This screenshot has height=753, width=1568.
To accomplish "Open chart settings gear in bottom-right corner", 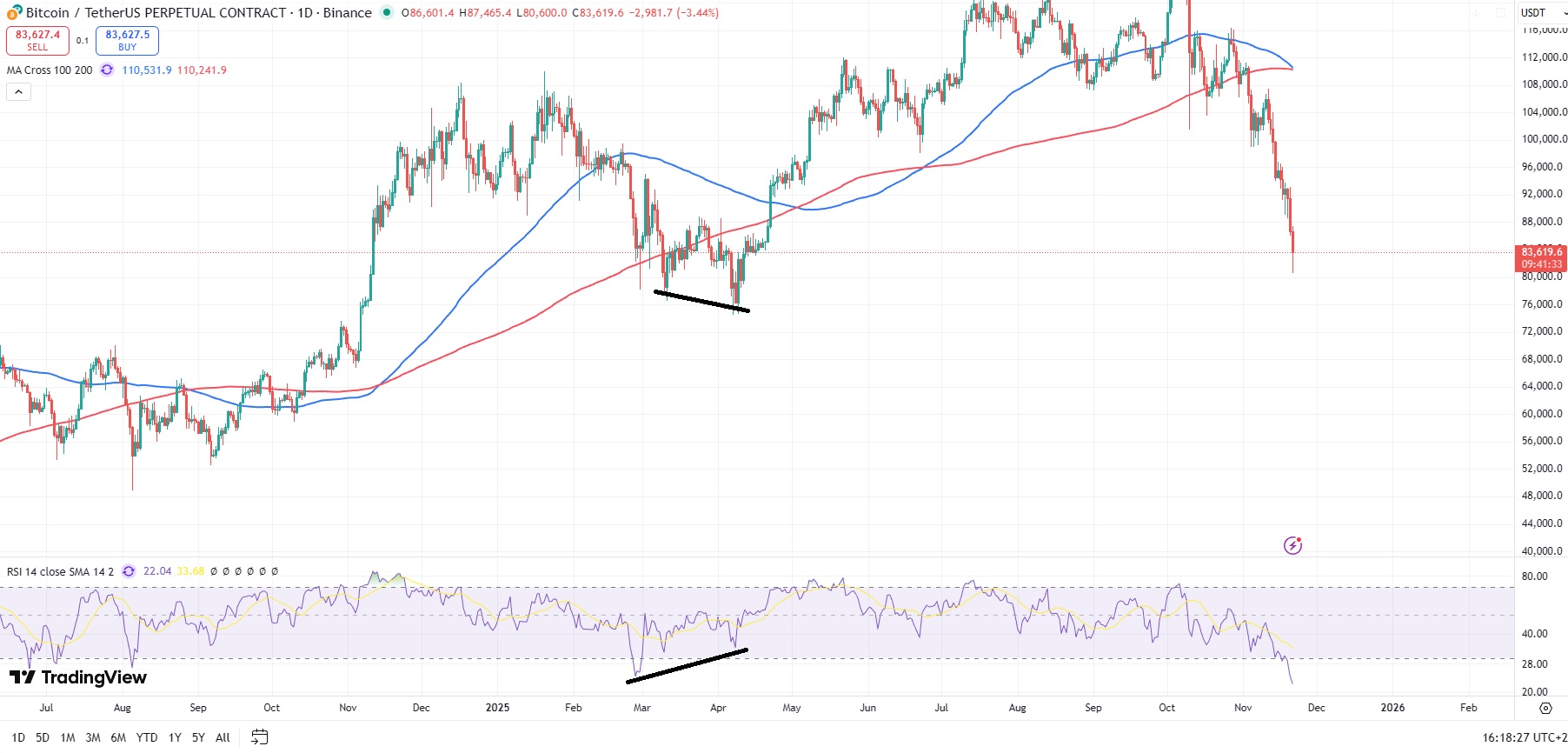I will 1545,708.
